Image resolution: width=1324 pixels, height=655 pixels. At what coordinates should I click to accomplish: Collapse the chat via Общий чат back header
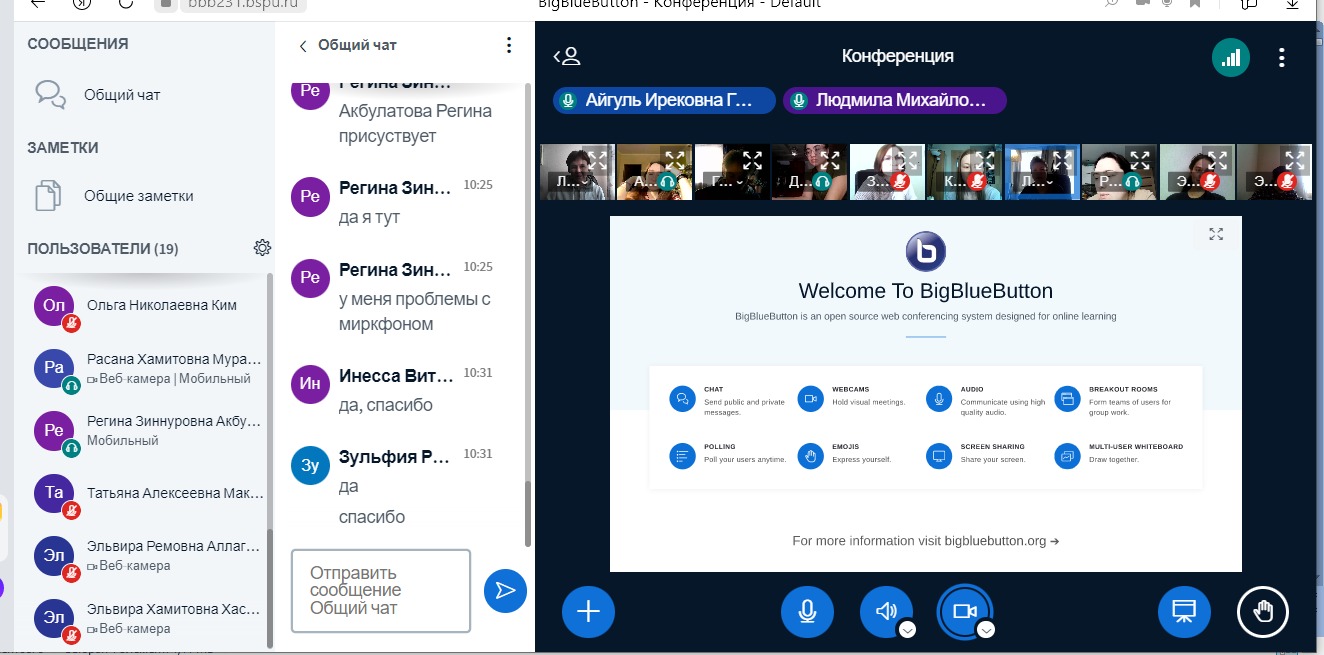coord(348,45)
